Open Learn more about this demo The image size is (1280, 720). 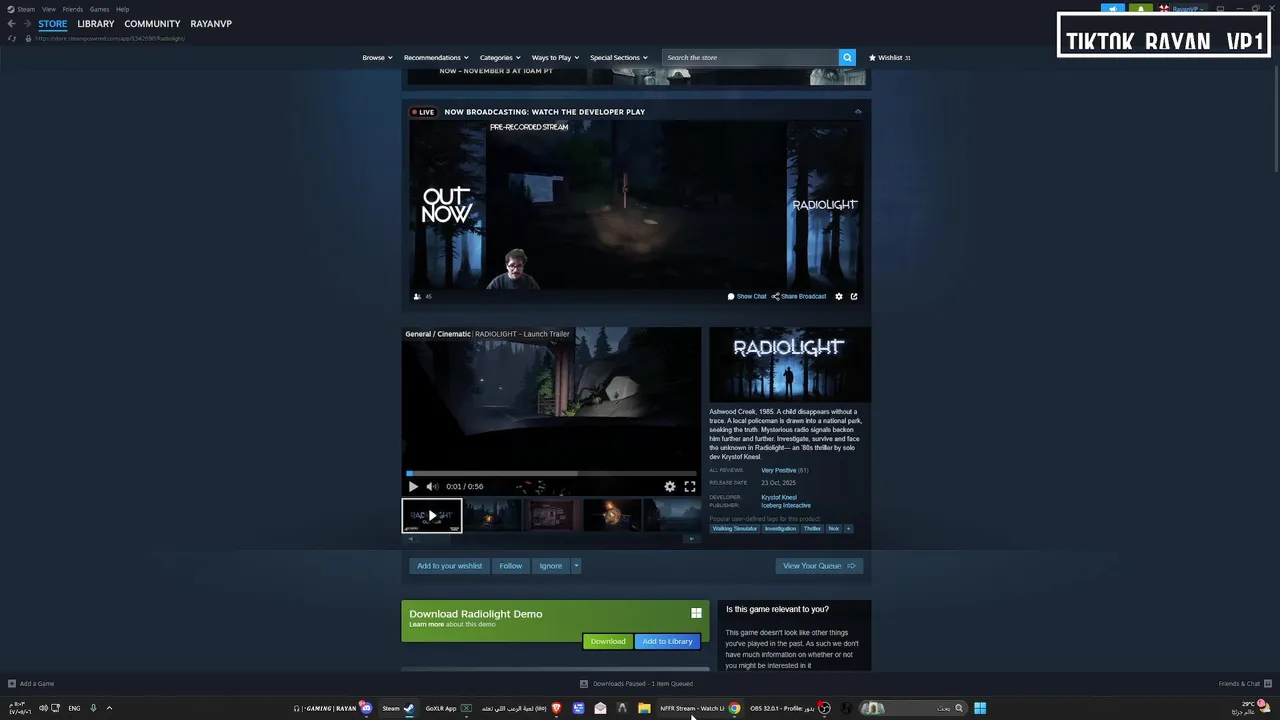coord(426,624)
